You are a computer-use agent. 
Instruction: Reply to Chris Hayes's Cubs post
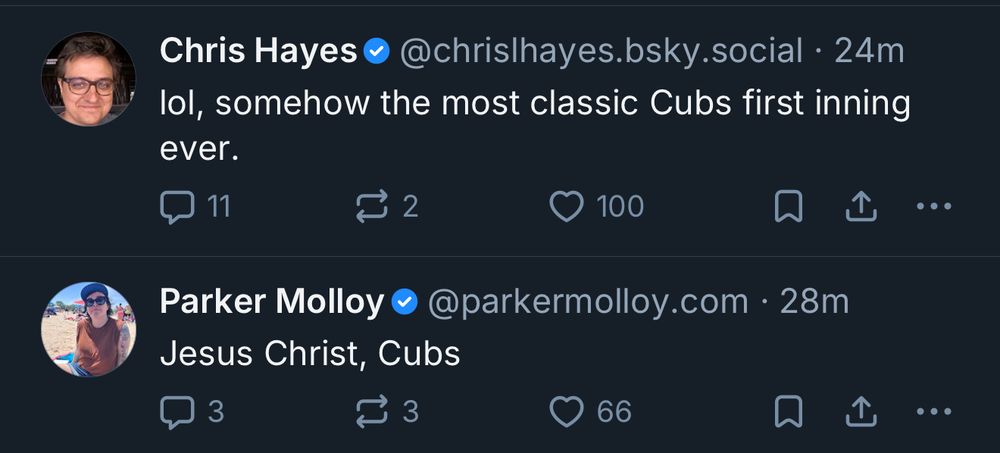pyautogui.click(x=177, y=206)
